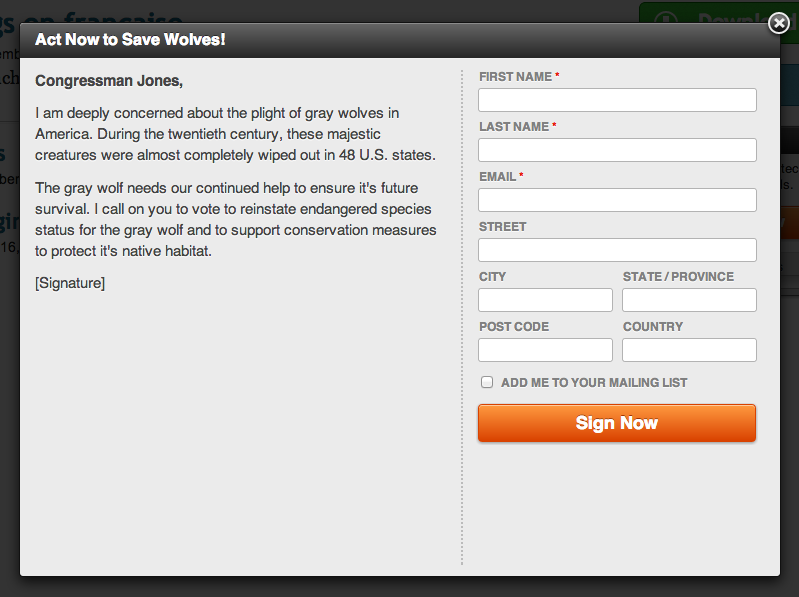Click the First Name input field

[x=617, y=100]
